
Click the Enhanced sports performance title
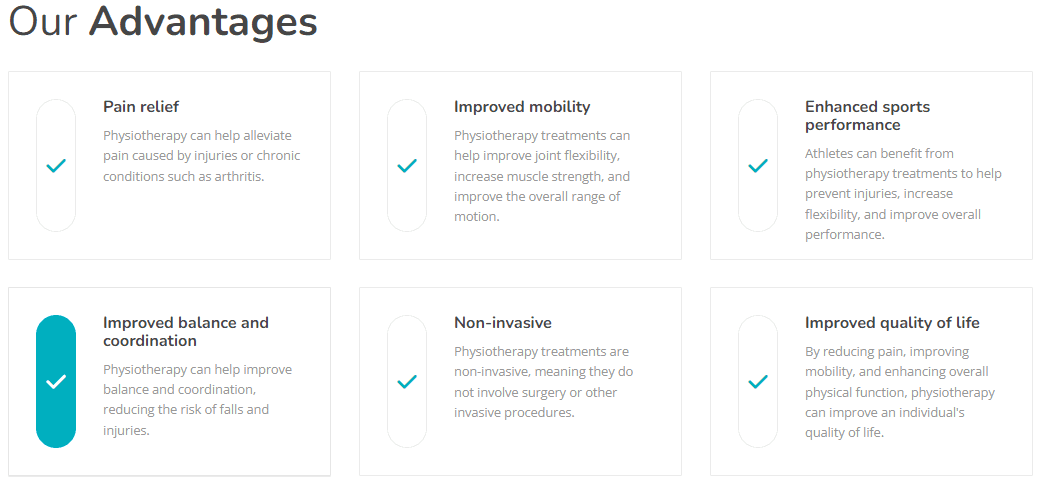coord(867,116)
